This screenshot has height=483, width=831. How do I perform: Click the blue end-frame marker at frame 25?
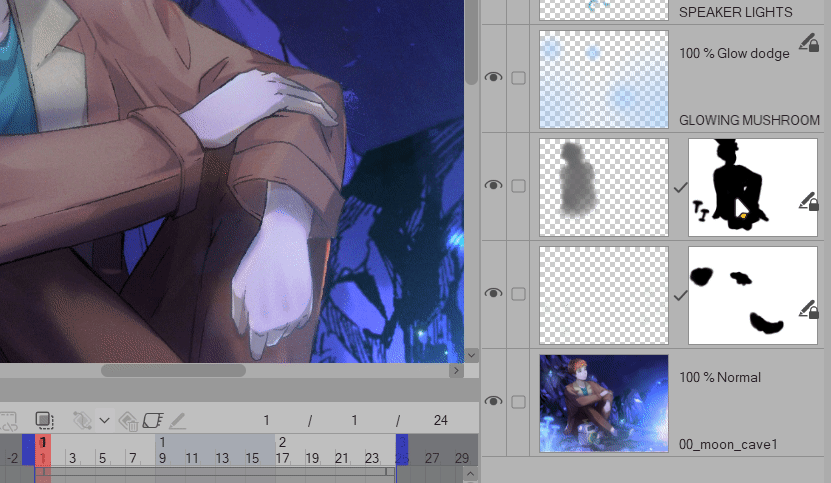402,450
